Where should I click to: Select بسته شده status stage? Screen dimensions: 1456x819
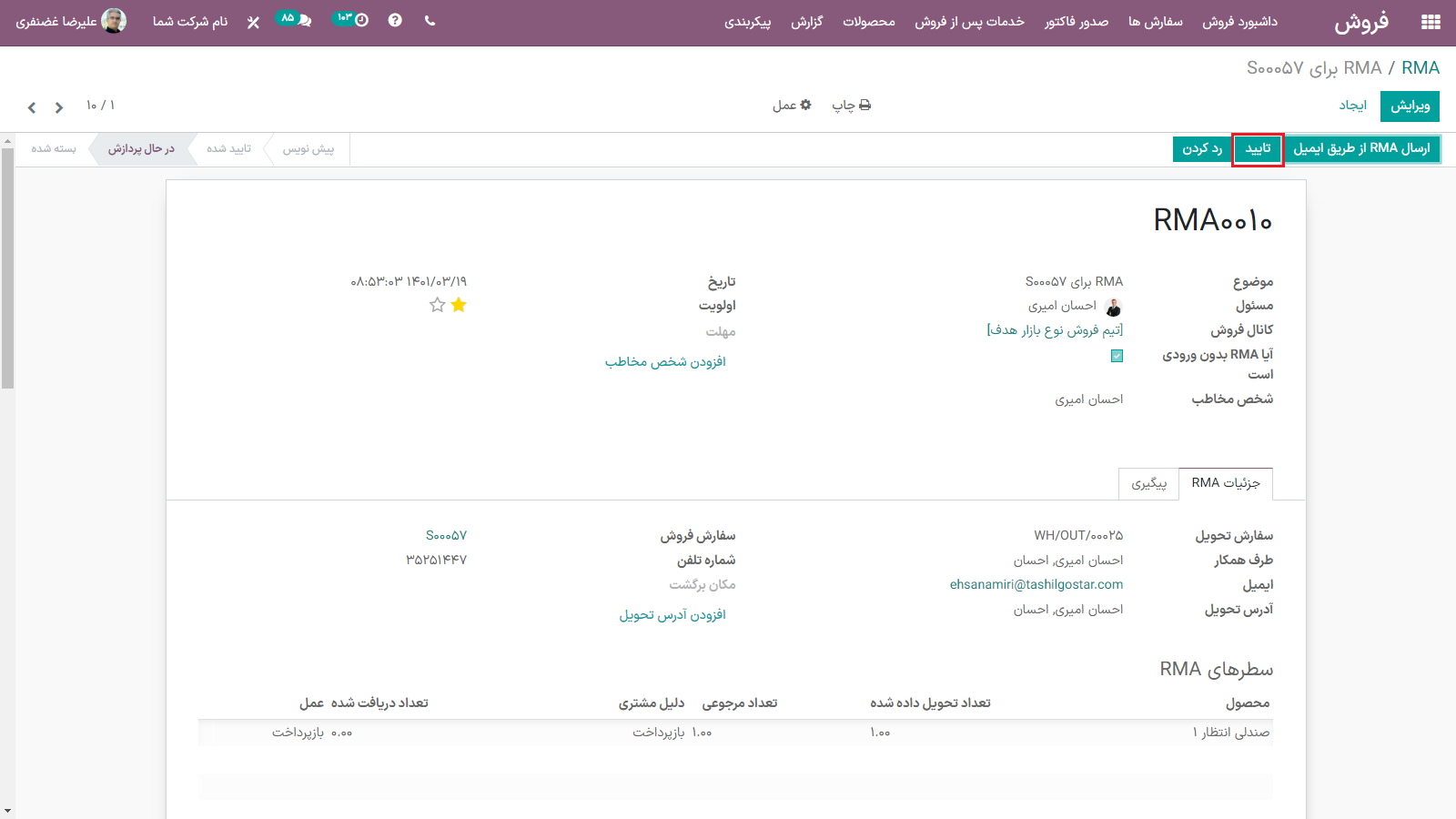pyautogui.click(x=54, y=148)
